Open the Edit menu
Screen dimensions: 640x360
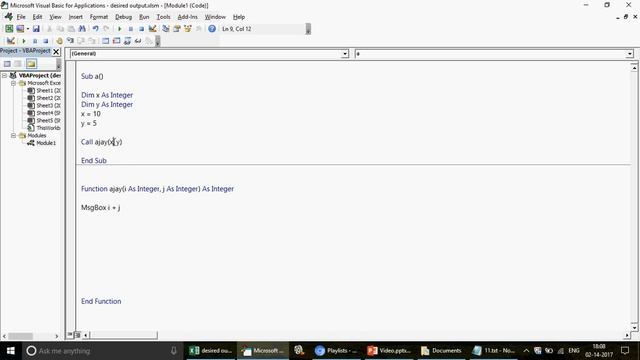(x=38, y=17)
